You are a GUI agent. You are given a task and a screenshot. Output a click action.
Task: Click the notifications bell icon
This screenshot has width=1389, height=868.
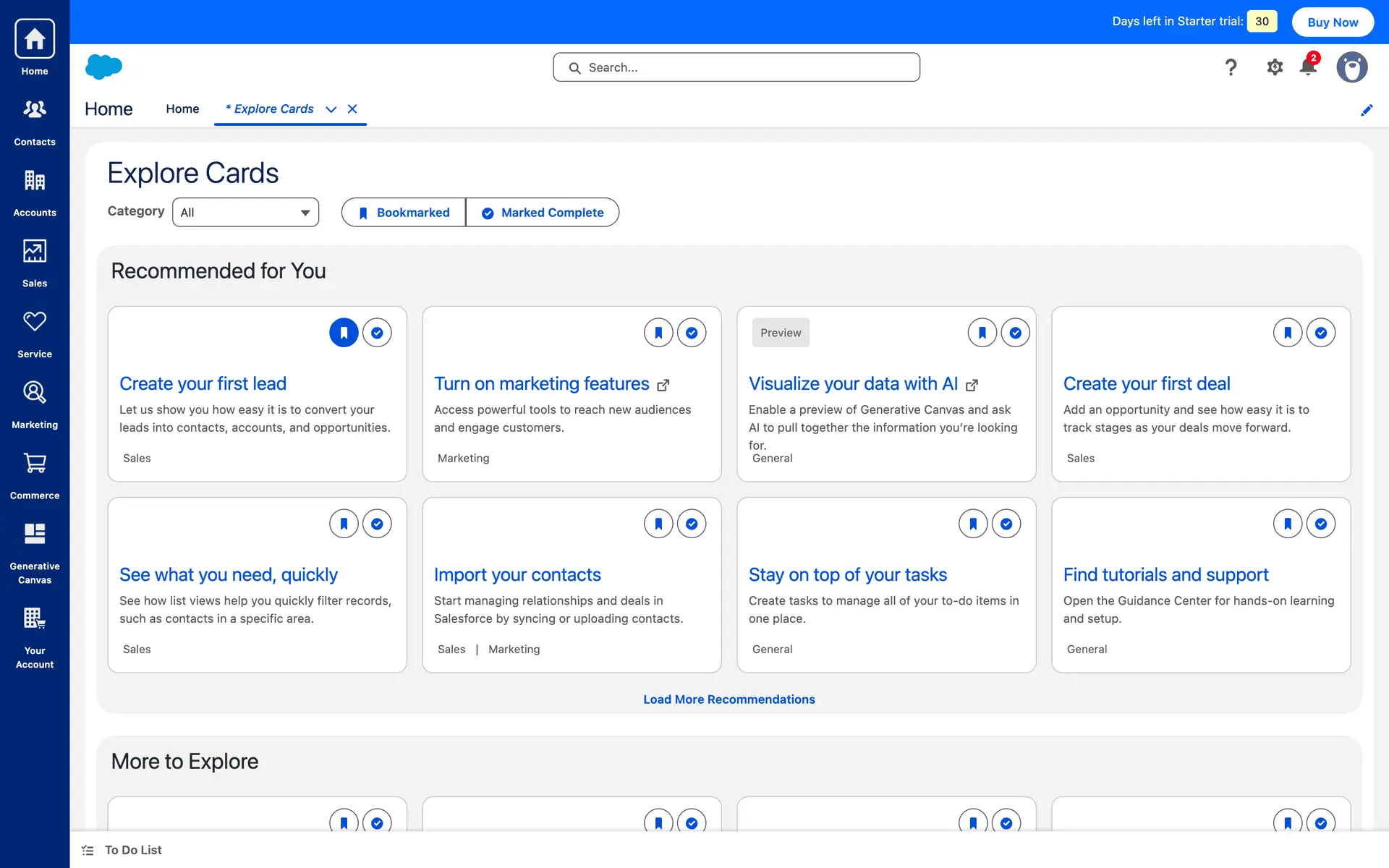(x=1307, y=67)
